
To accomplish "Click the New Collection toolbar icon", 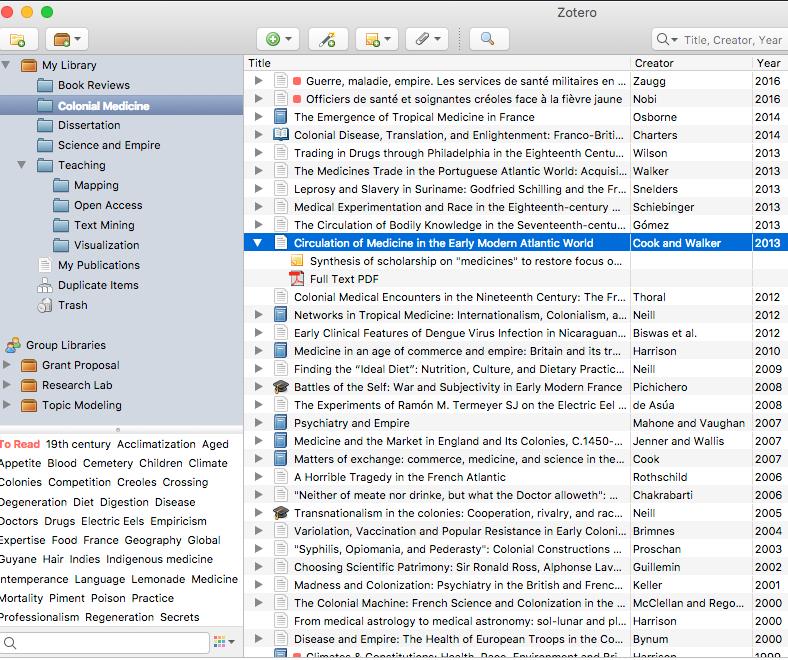I will [x=18, y=39].
